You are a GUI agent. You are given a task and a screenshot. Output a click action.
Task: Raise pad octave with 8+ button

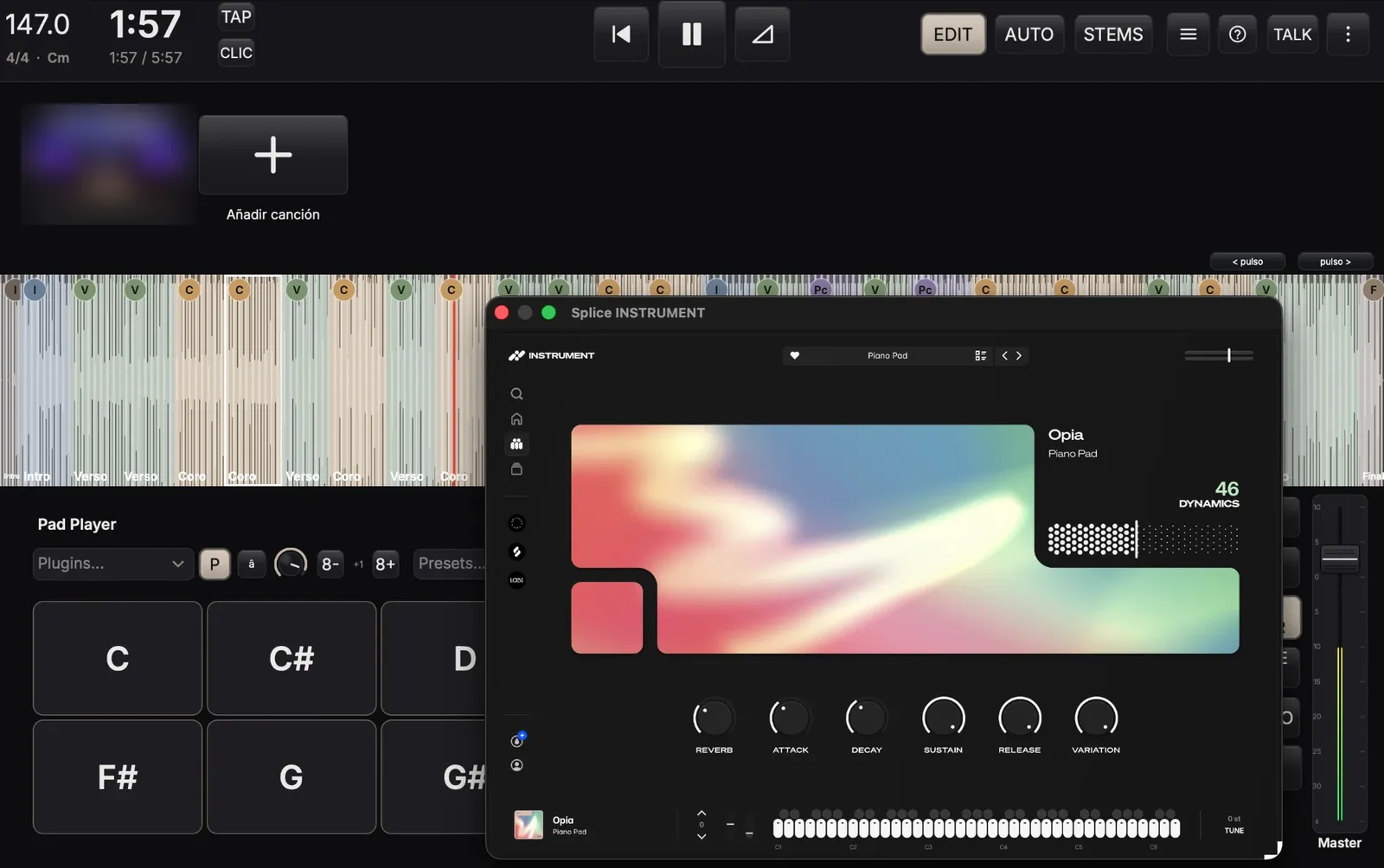coord(385,565)
